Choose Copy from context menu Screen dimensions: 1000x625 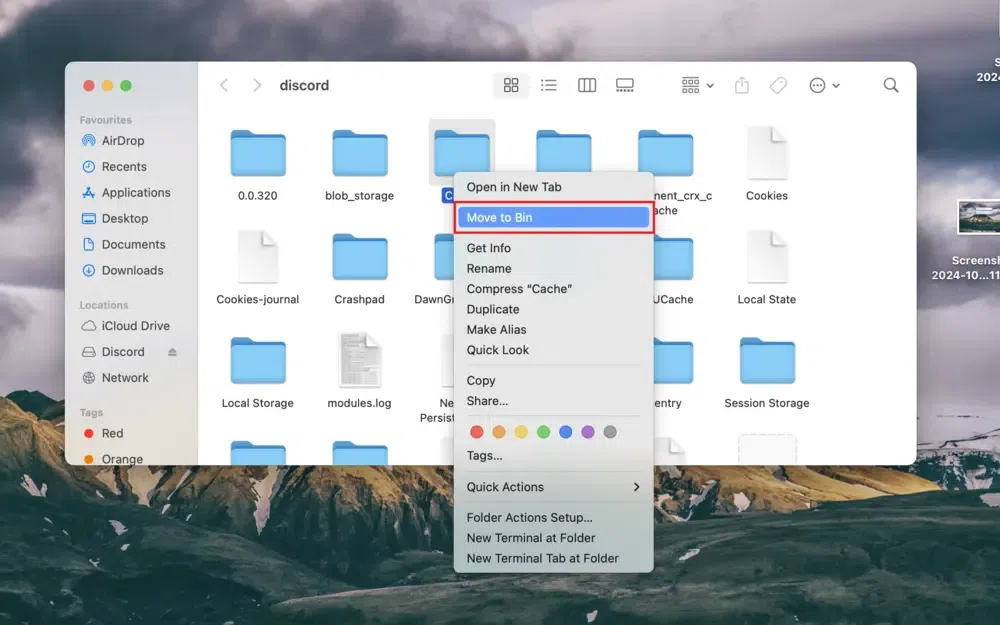coord(554,381)
